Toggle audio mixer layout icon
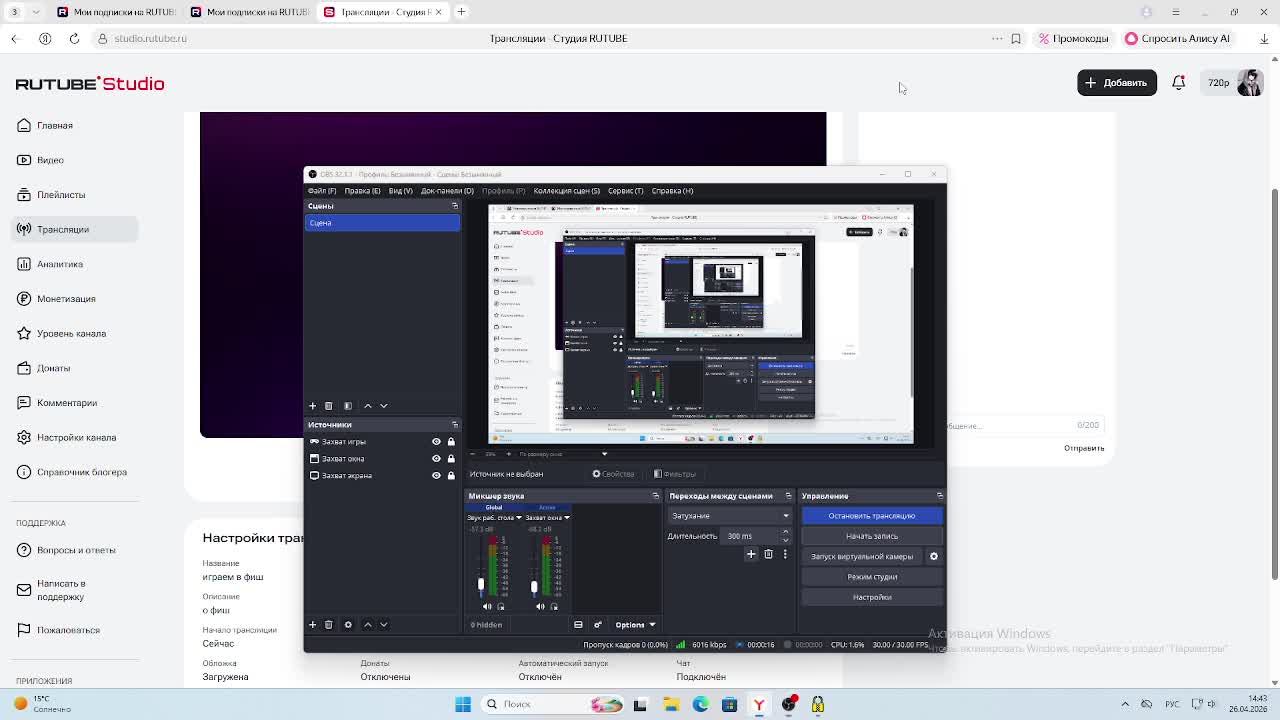Screen dimensions: 1280x720 click(578, 625)
